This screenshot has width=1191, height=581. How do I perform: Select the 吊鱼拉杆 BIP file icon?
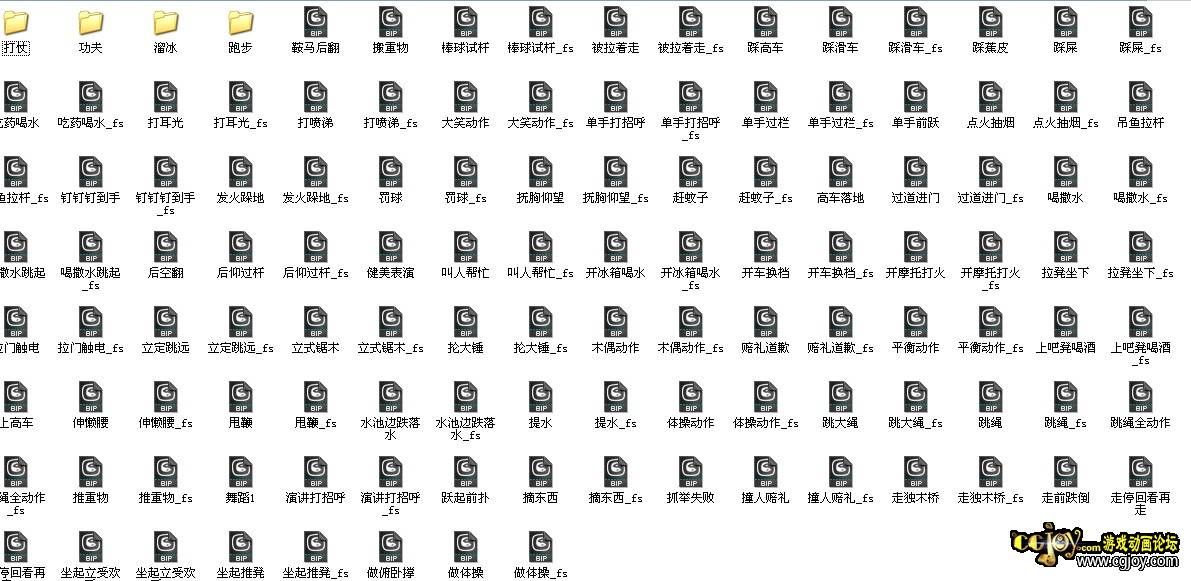[x=1141, y=97]
